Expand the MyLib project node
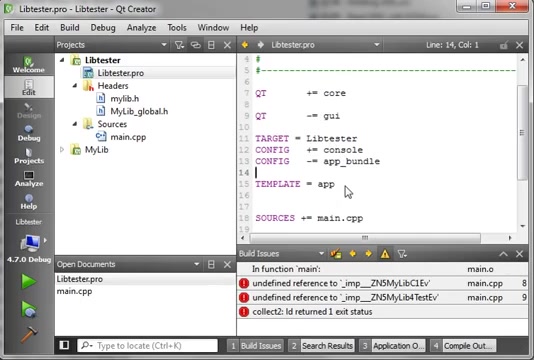Viewport: 534px width, 360px height. (62, 150)
